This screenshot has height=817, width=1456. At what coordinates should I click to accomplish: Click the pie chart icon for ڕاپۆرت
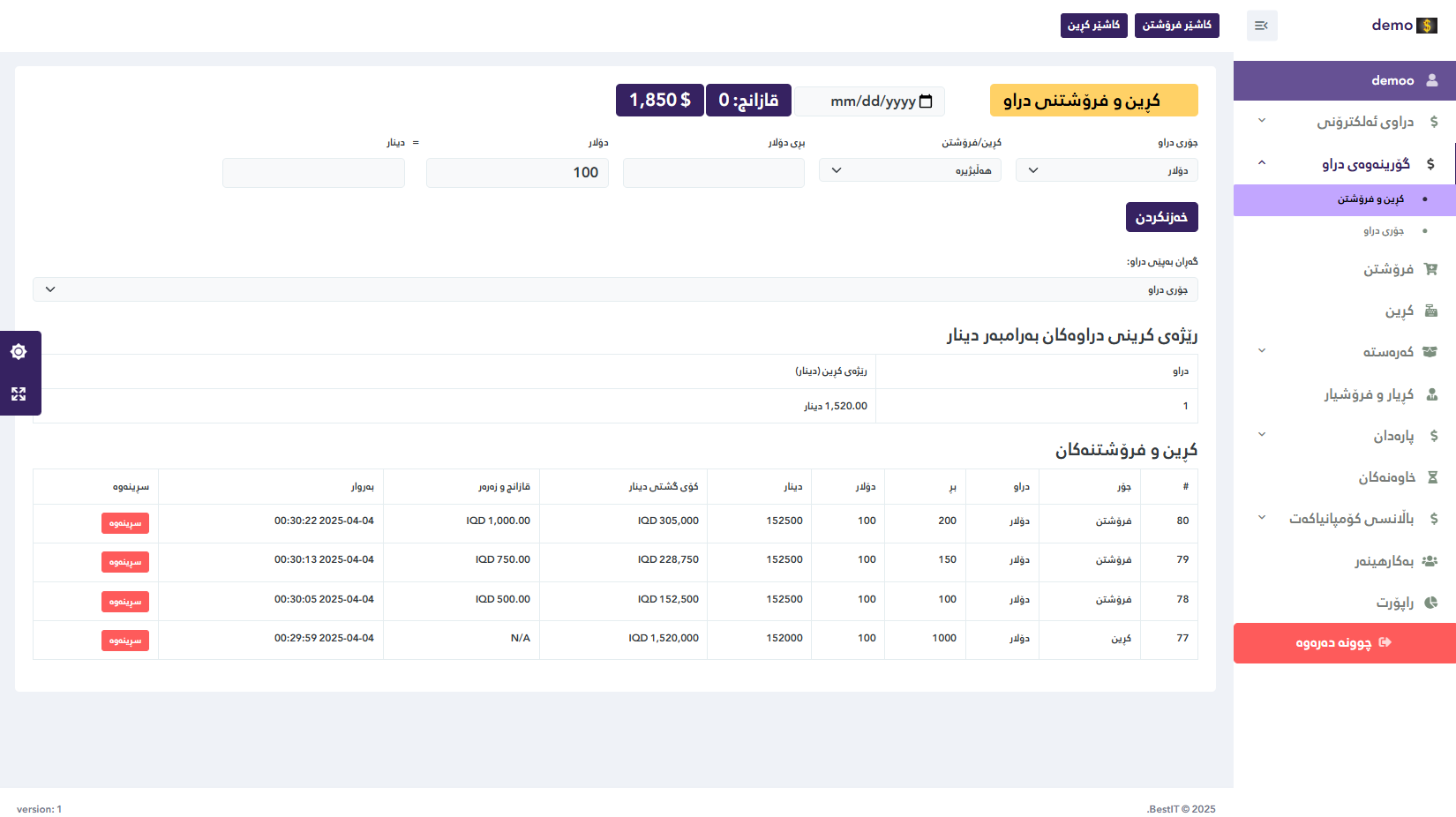[x=1430, y=603]
